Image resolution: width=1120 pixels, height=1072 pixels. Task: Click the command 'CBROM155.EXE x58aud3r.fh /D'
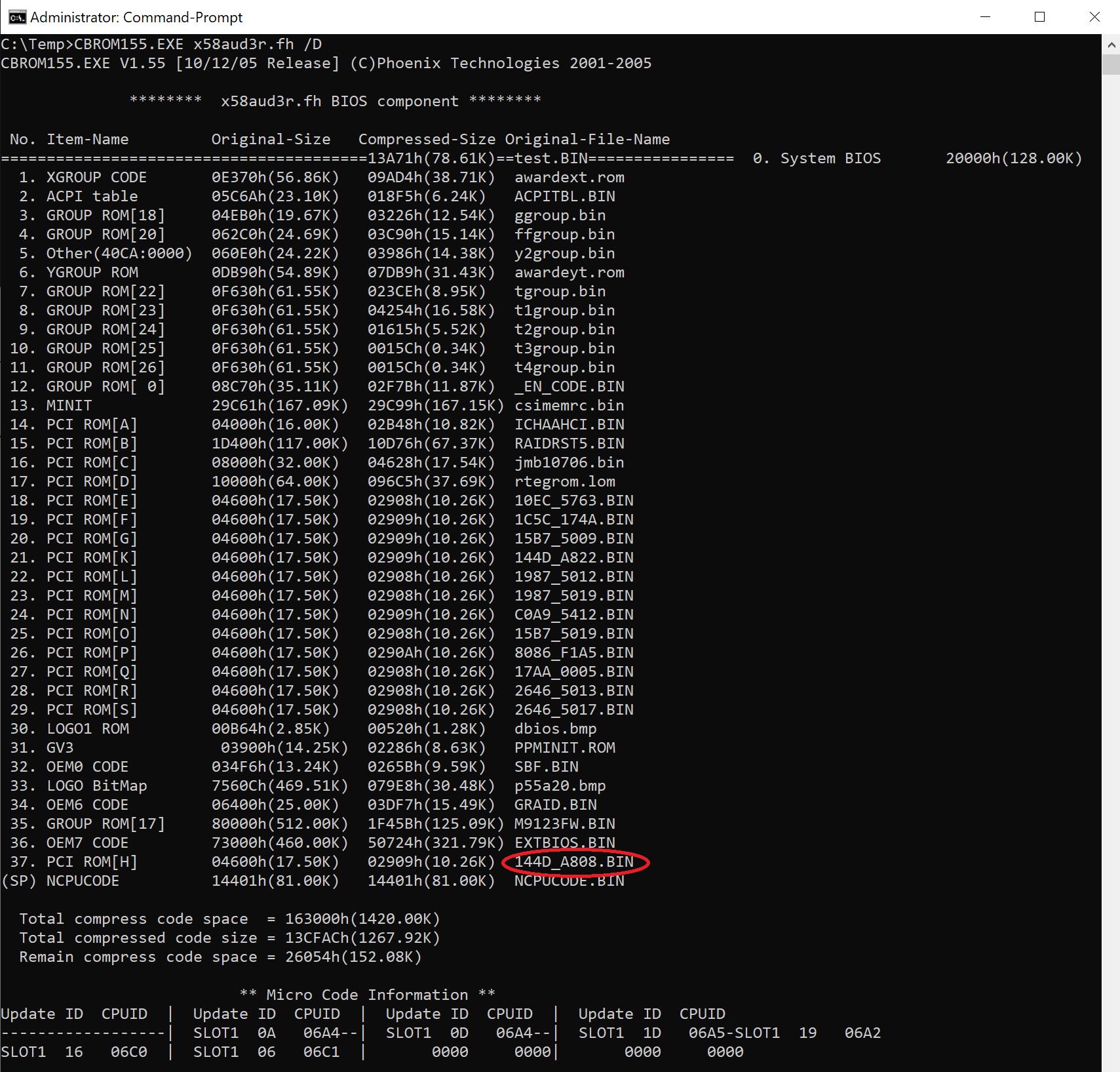tap(198, 44)
